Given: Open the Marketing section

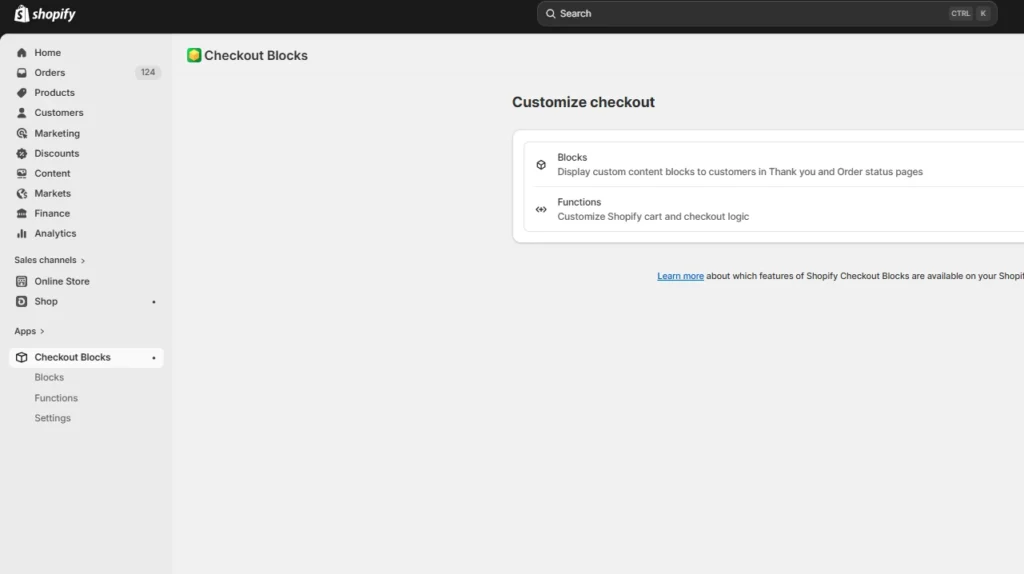Looking at the screenshot, I should [x=57, y=133].
